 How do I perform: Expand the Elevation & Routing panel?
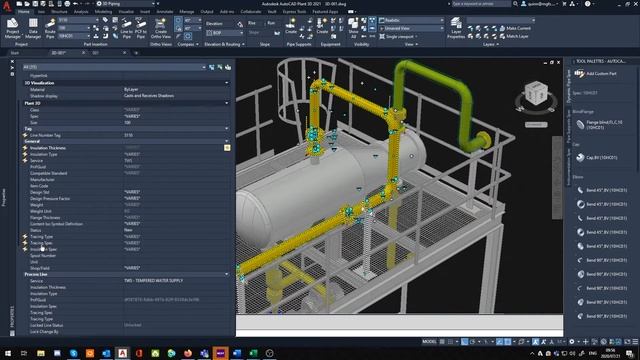tap(224, 44)
